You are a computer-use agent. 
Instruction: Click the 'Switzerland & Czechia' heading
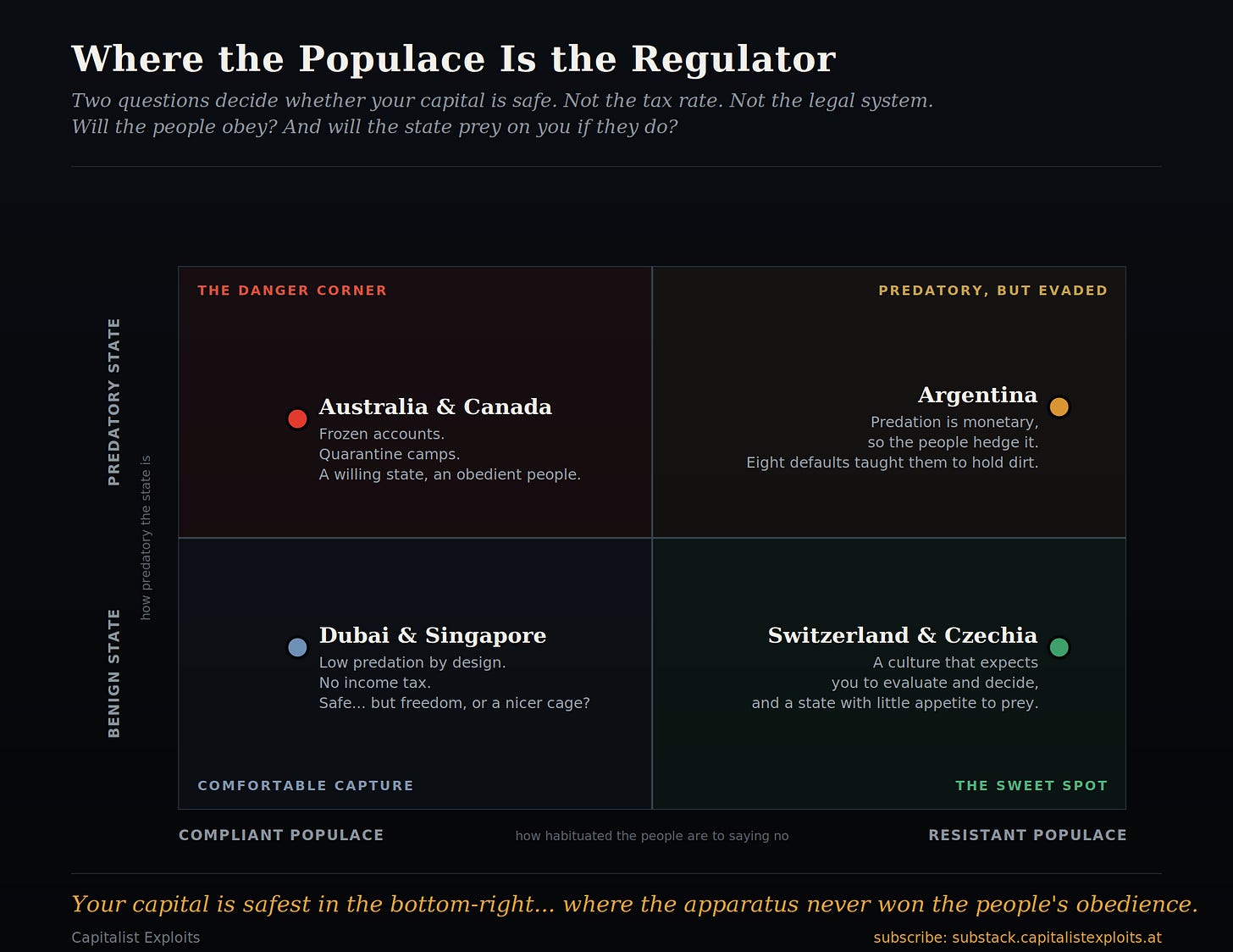tap(903, 636)
